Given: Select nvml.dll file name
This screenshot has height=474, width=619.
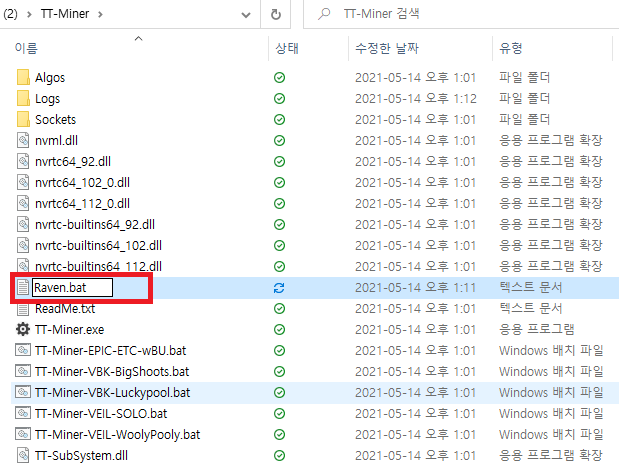Looking at the screenshot, I should 56,141.
